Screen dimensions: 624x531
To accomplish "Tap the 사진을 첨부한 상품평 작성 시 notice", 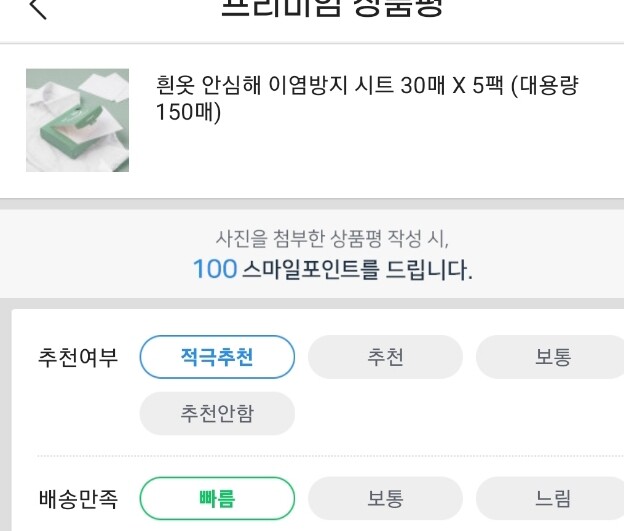I will coord(332,239).
